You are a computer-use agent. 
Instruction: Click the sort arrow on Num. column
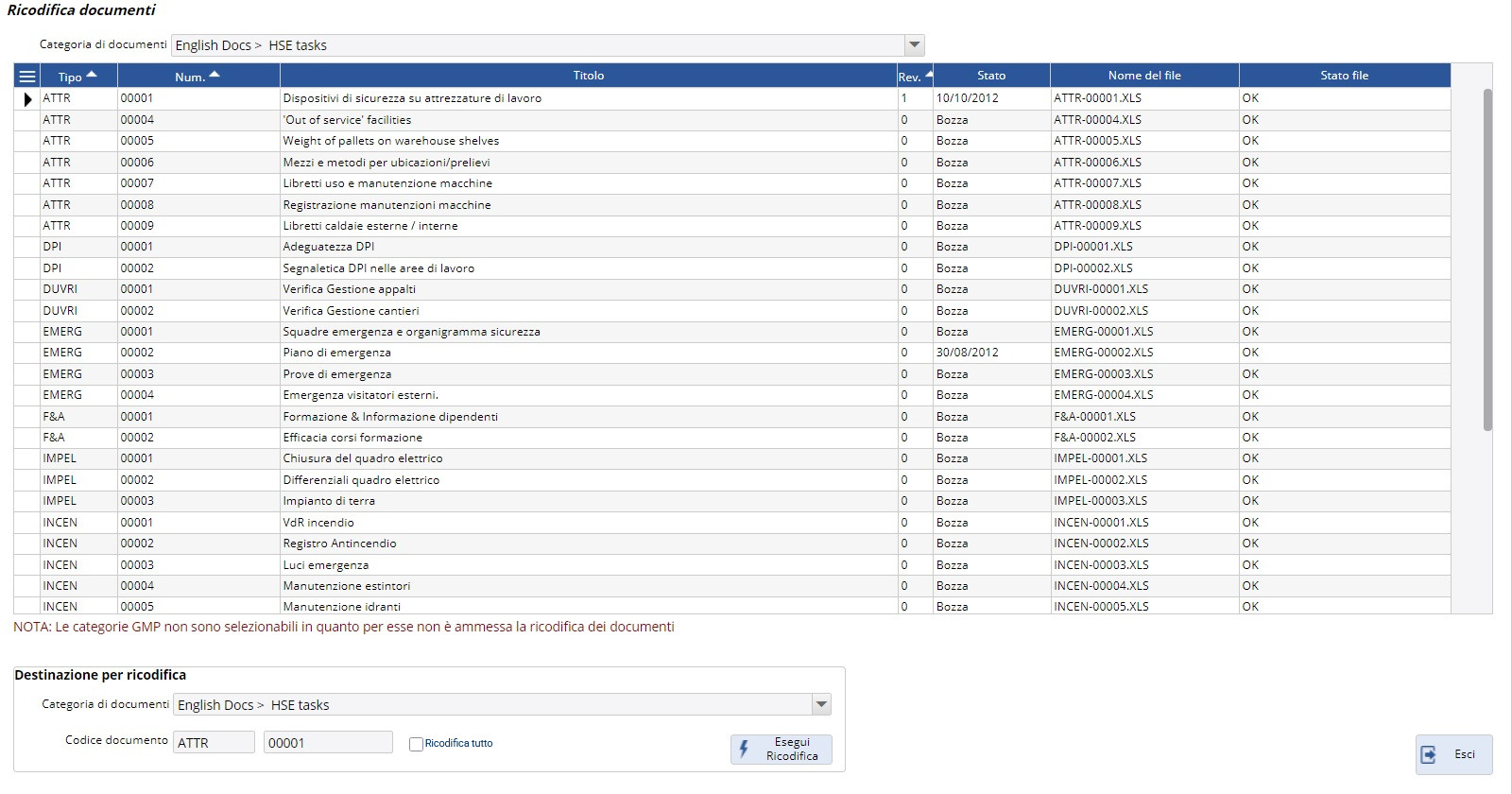[215, 75]
